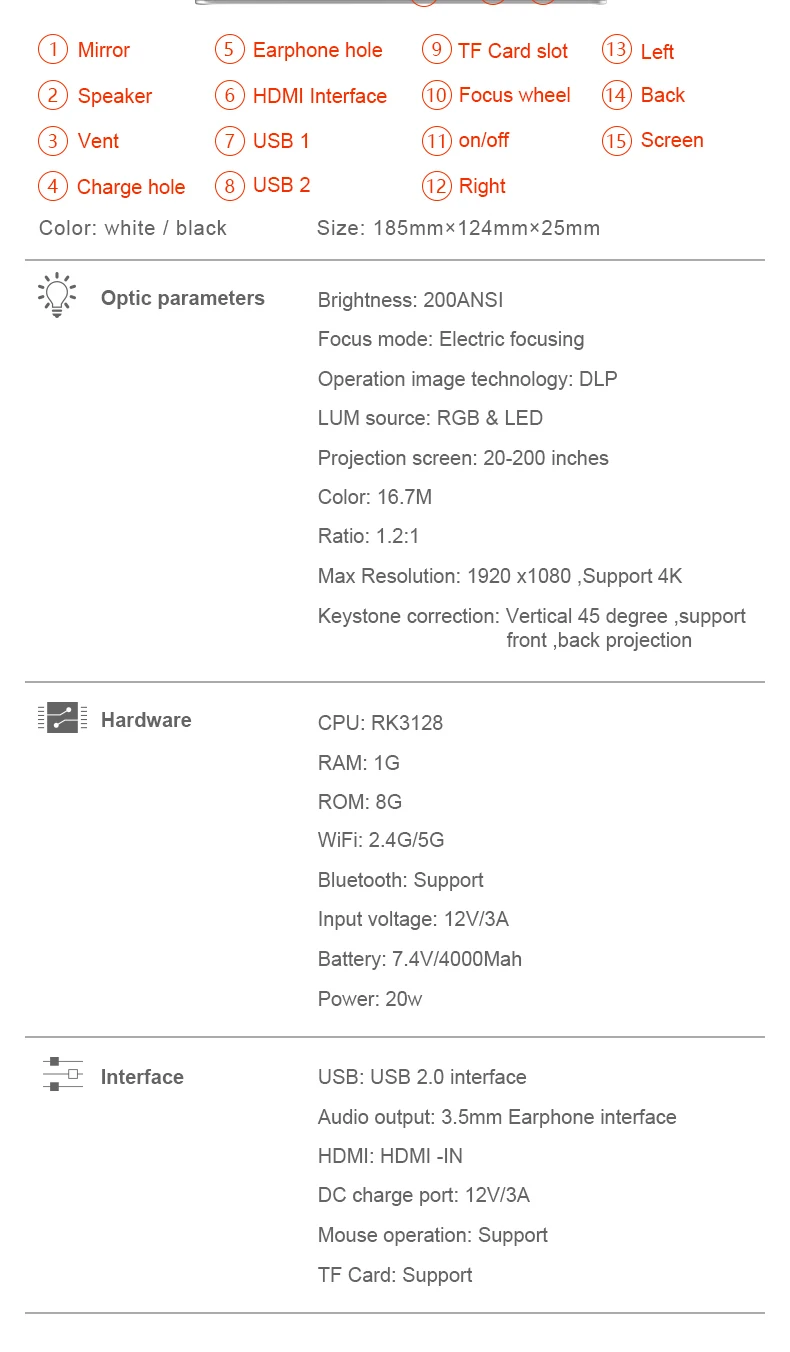This screenshot has width=790, height=1352.
Task: Click the circled number 11 on/off marker
Action: (x=437, y=140)
